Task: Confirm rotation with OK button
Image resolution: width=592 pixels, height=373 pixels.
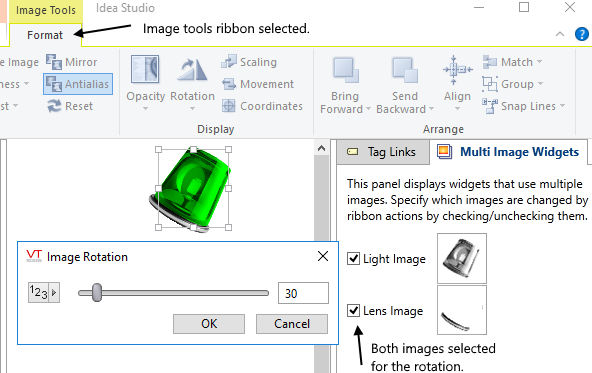Action: [x=209, y=324]
